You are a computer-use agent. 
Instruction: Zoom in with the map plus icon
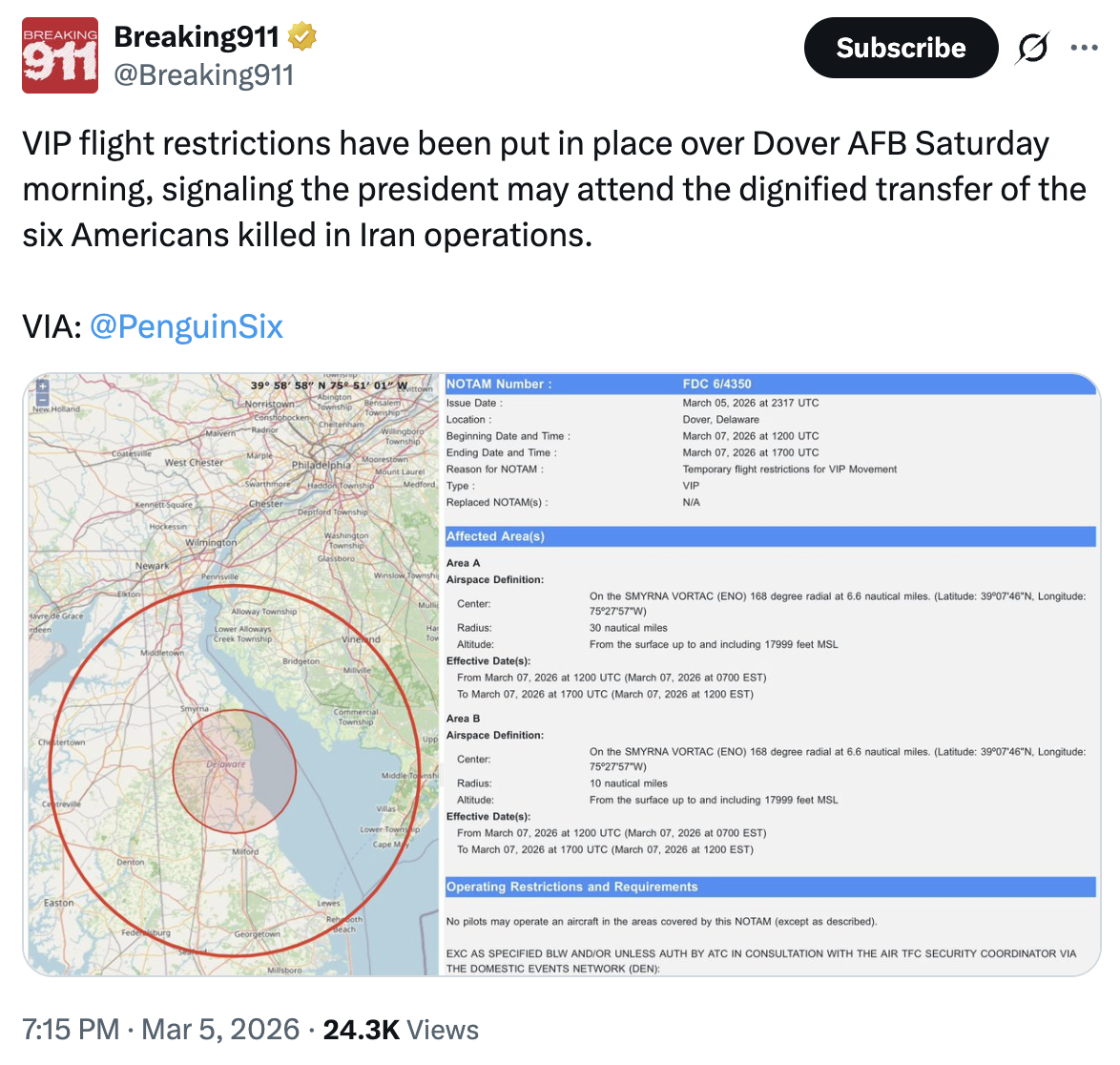42,386
